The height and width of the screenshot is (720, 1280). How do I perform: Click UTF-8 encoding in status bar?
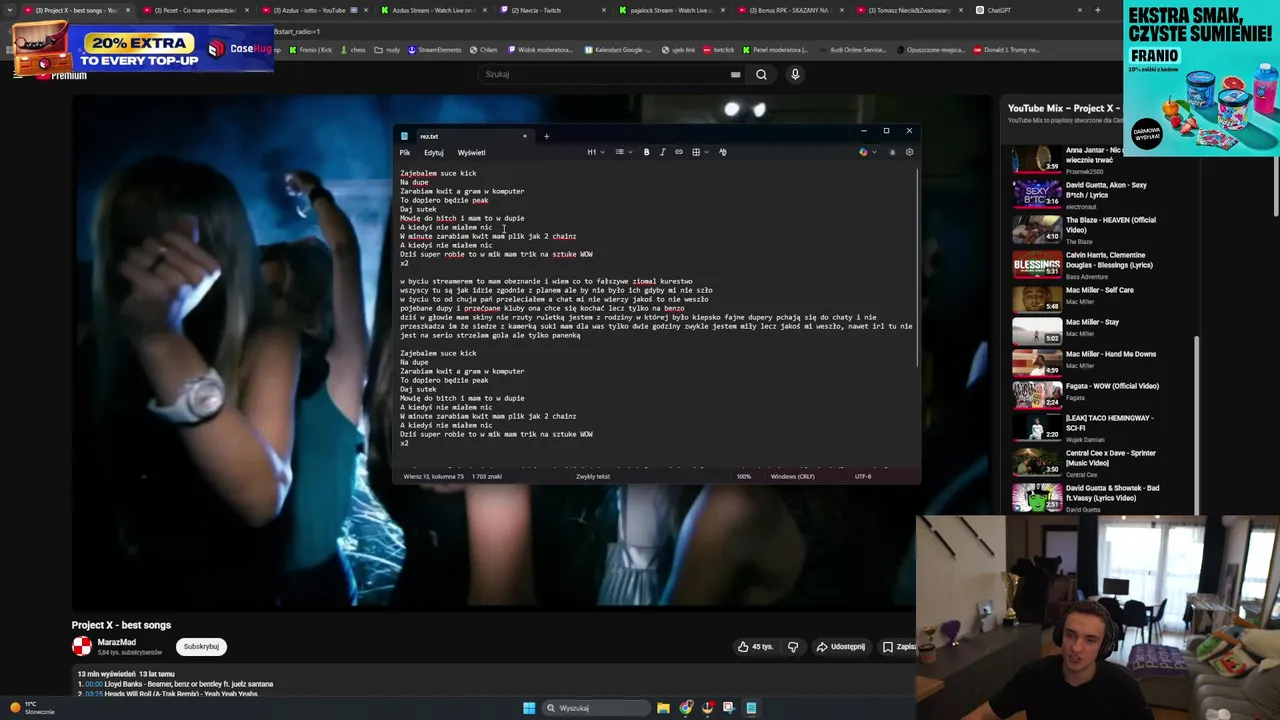(863, 476)
